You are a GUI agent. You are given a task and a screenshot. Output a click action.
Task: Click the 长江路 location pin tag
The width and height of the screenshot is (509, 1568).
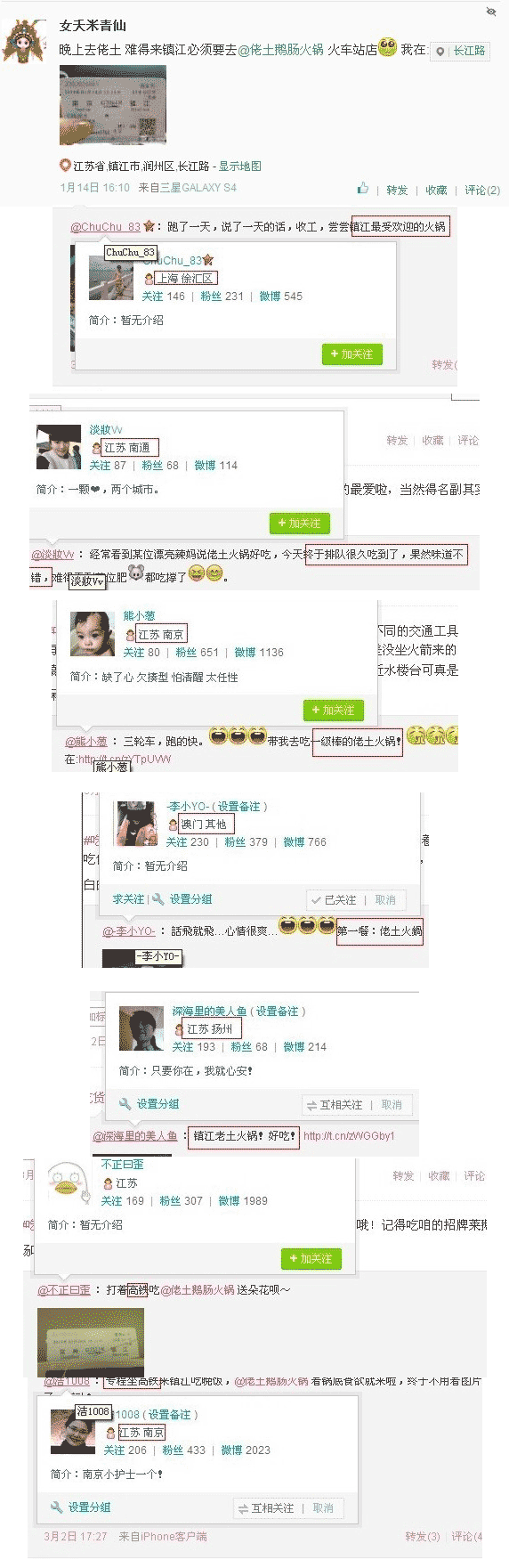click(461, 51)
